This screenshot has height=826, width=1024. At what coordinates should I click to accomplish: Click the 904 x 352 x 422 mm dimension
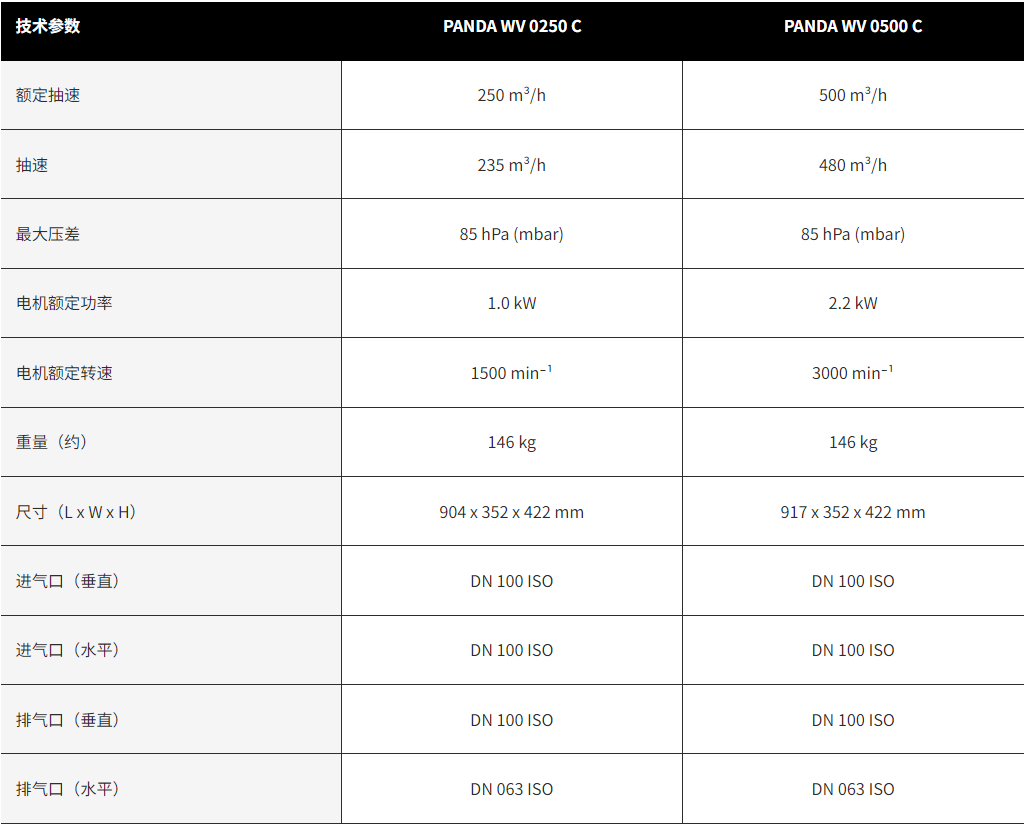(x=512, y=512)
